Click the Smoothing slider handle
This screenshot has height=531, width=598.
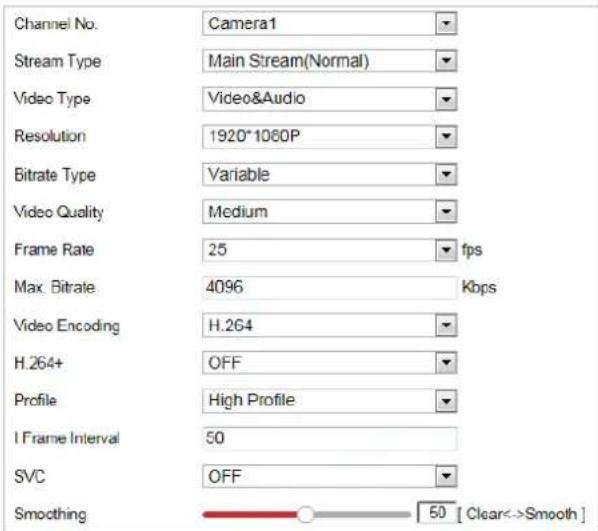click(x=305, y=514)
